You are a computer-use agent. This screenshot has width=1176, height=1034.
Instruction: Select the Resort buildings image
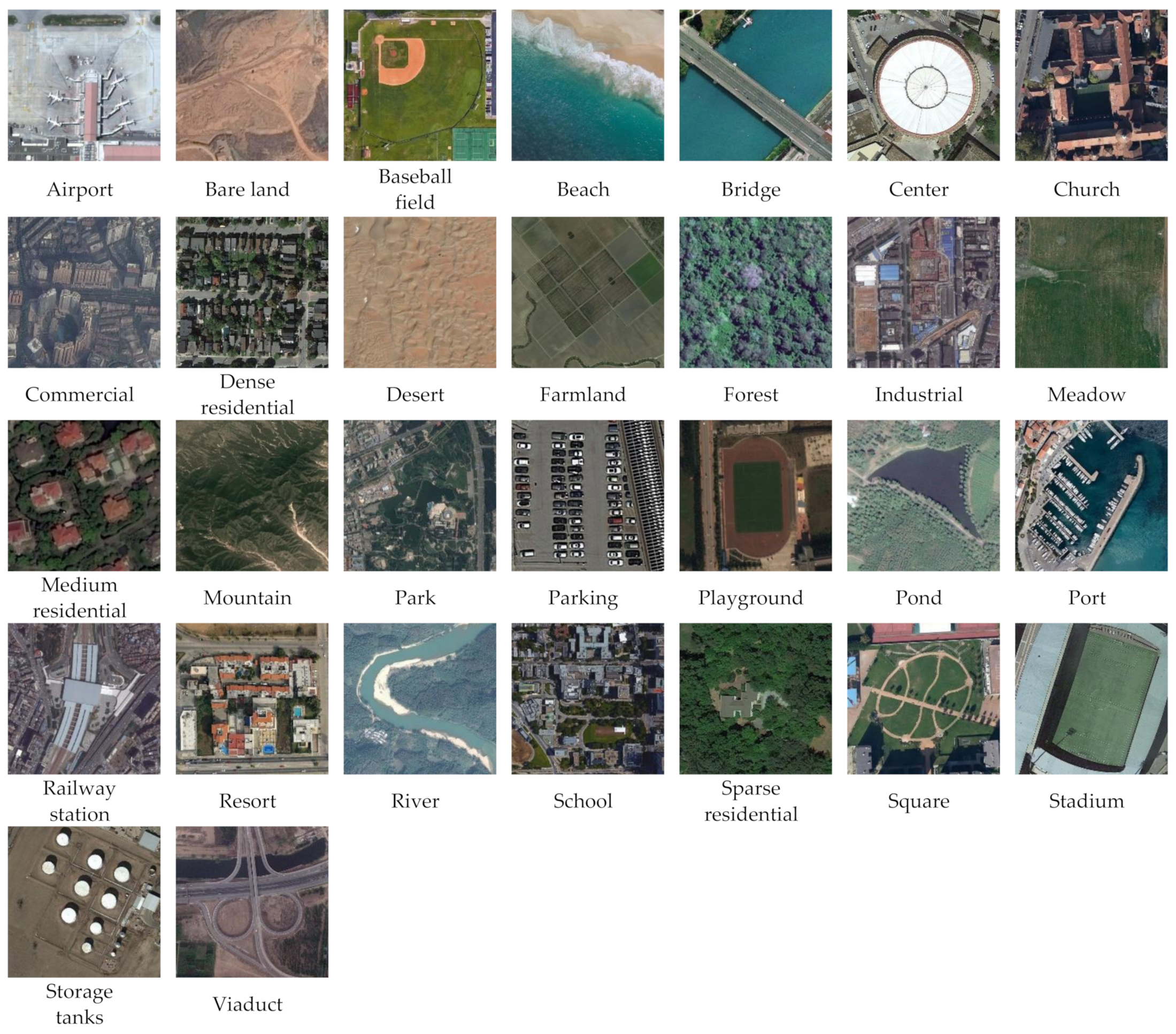click(x=252, y=699)
